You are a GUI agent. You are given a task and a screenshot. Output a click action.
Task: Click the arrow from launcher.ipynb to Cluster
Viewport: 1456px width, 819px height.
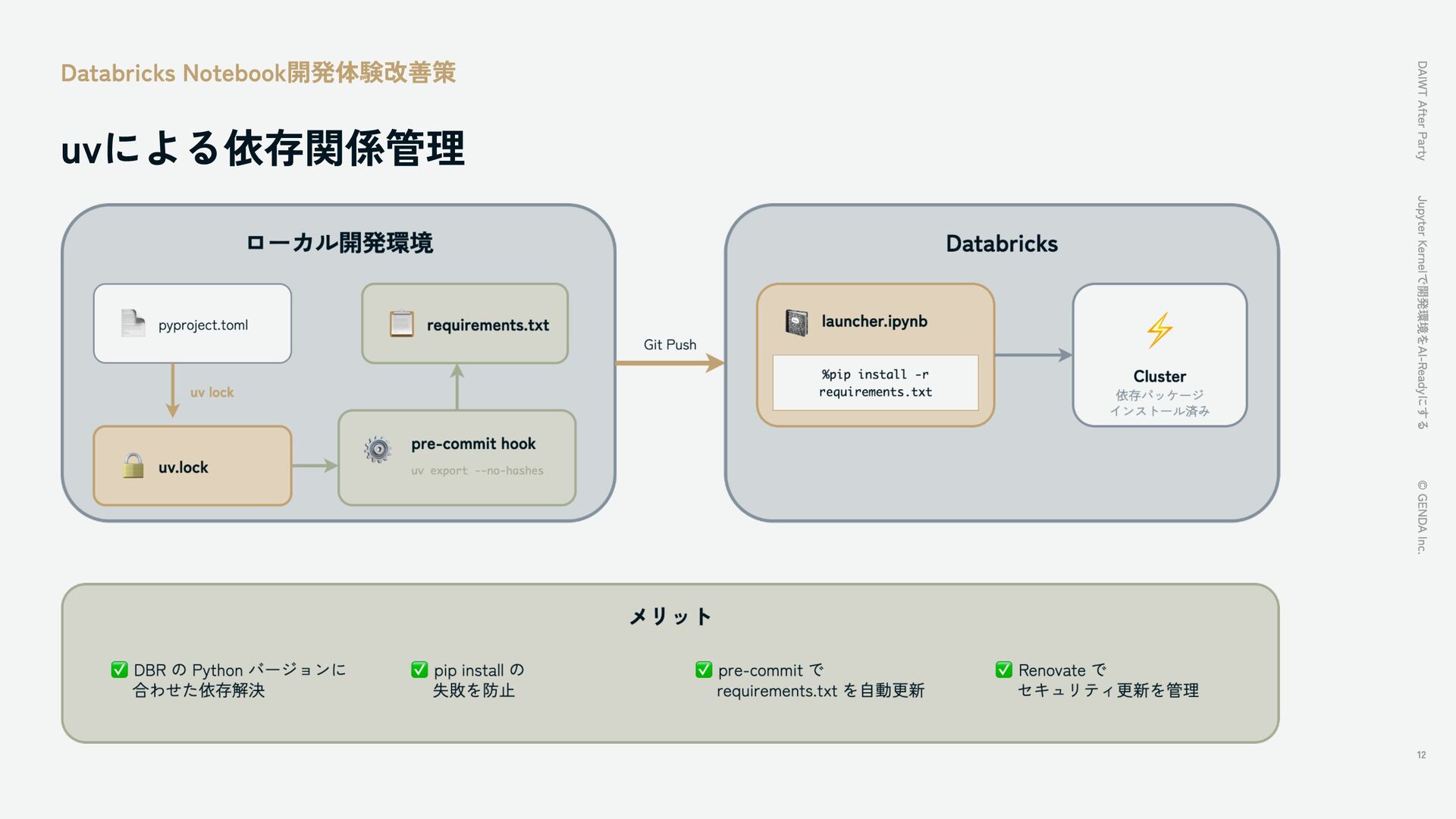tap(1032, 355)
